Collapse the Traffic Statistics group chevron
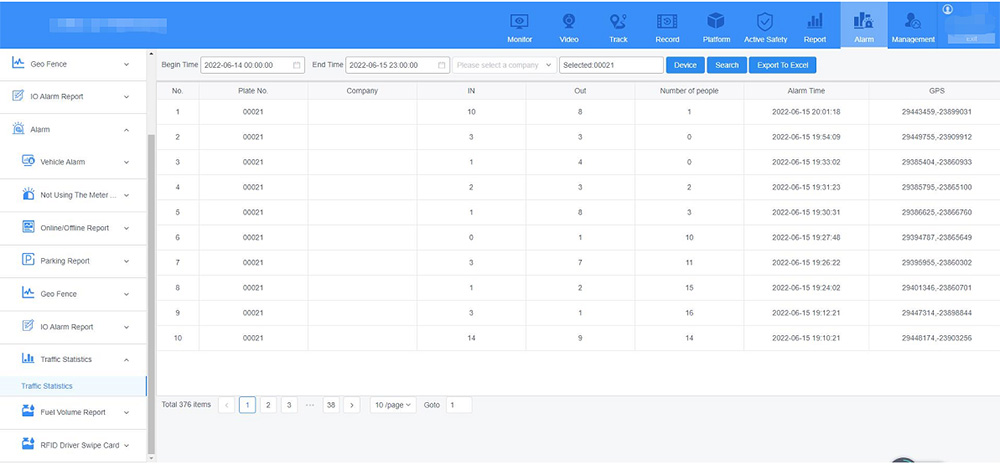 [x=126, y=360]
